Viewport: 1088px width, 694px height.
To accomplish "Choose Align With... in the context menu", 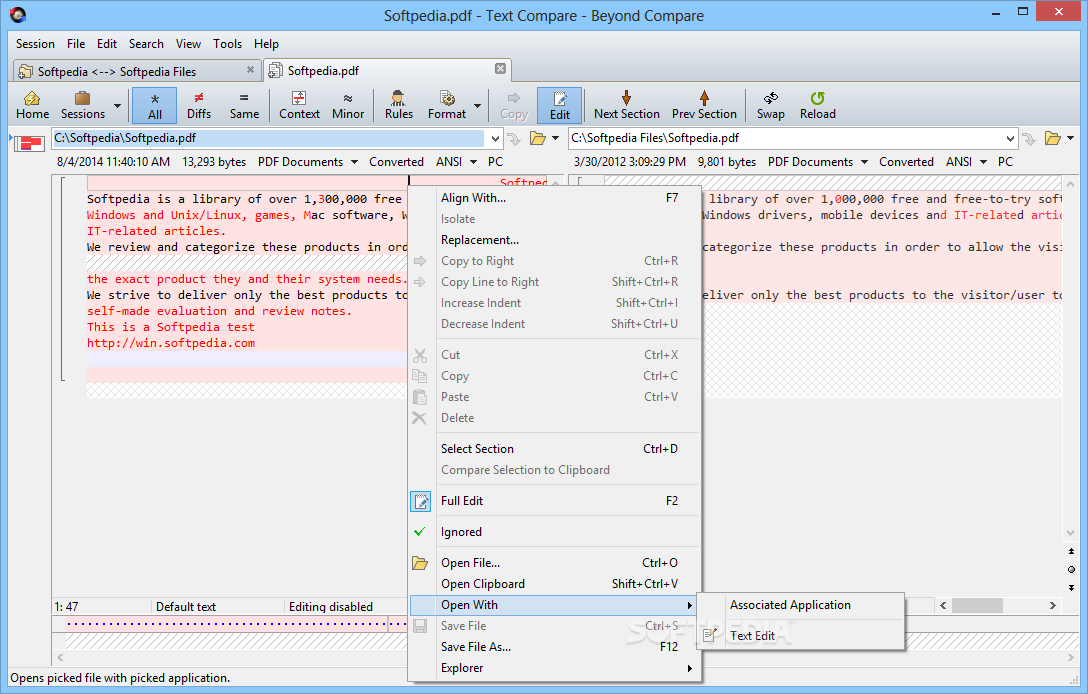I will pyautogui.click(x=554, y=198).
